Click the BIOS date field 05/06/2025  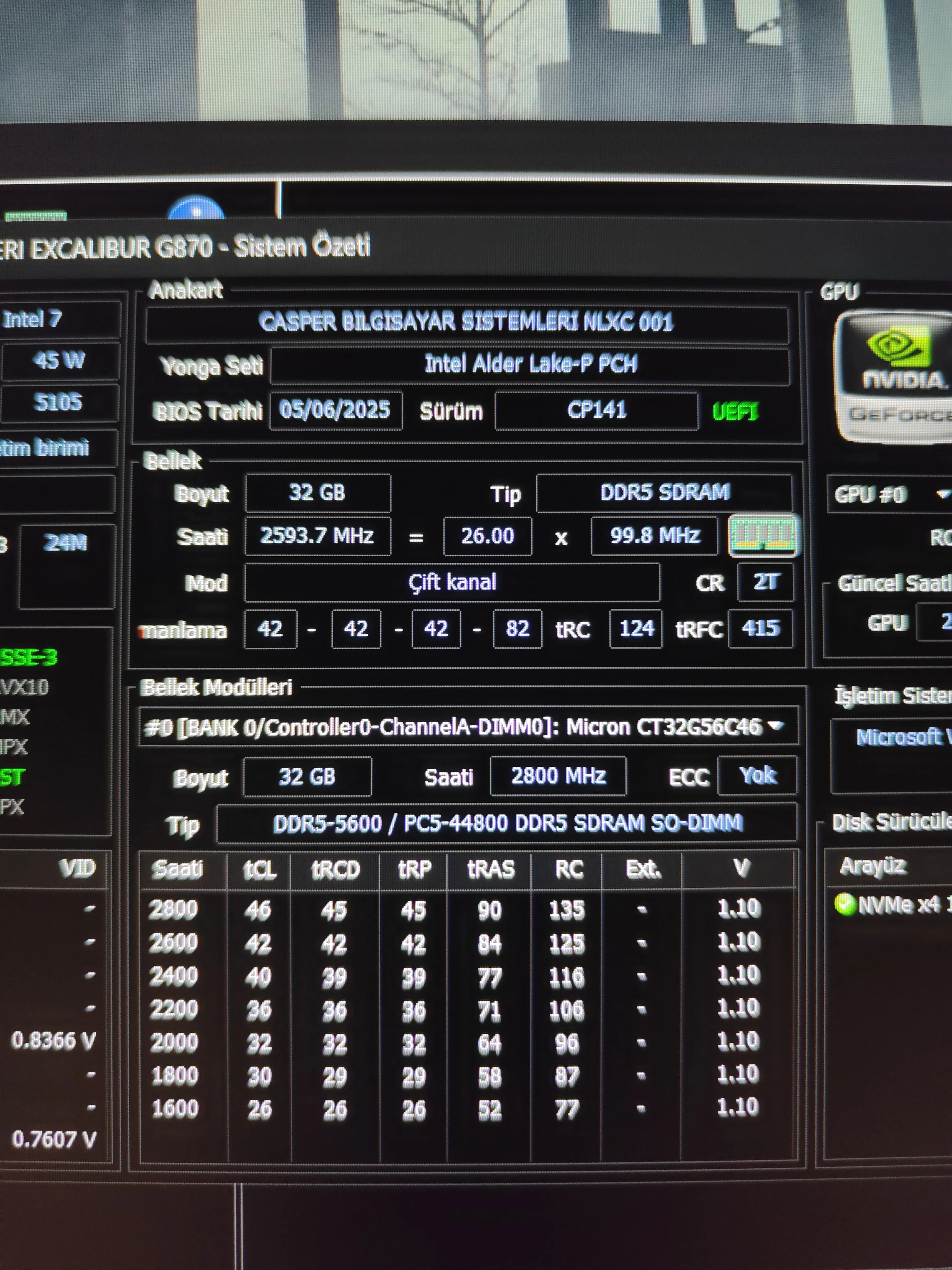pos(335,410)
